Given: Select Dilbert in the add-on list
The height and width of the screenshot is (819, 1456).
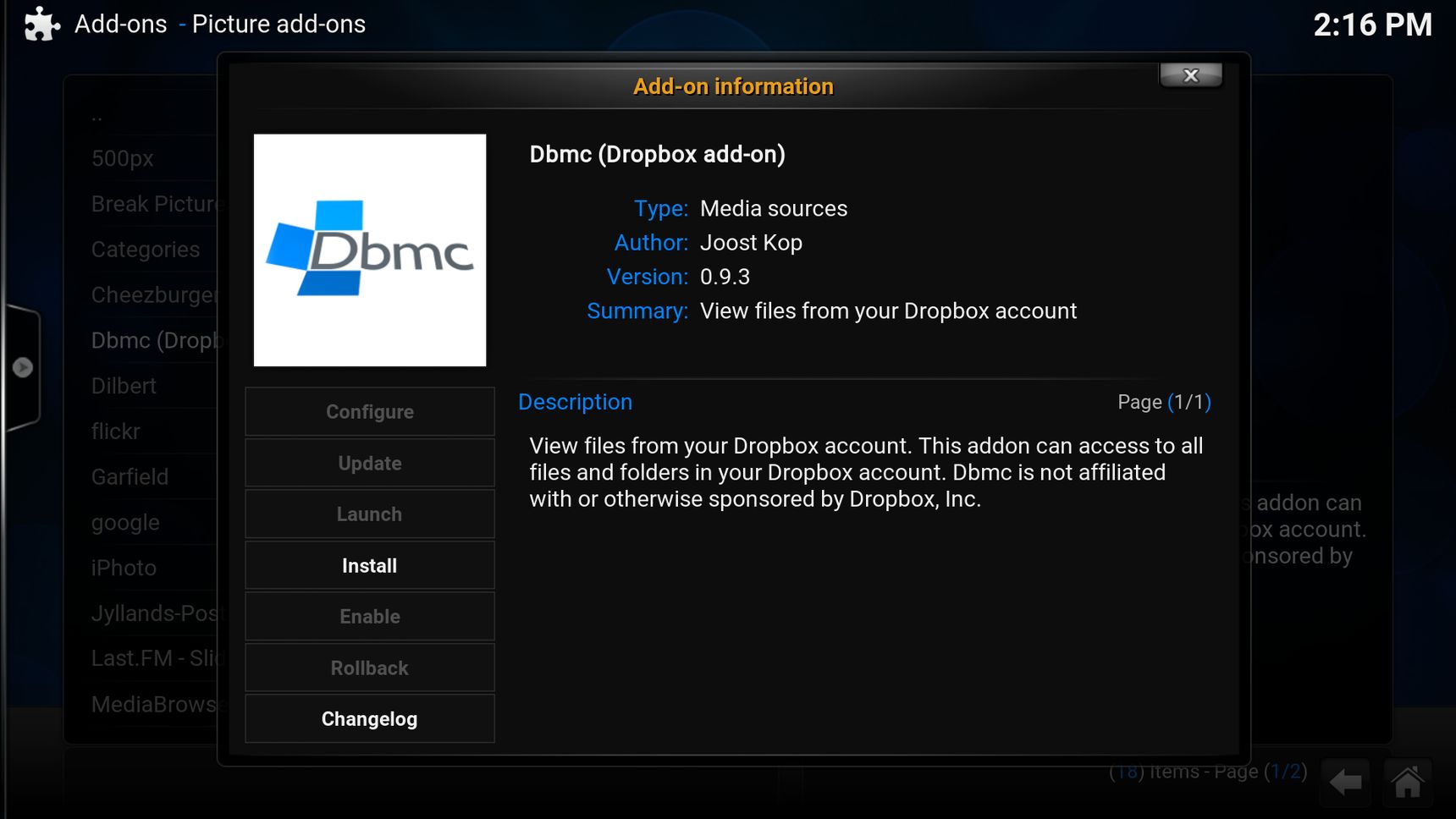Looking at the screenshot, I should click(x=124, y=386).
